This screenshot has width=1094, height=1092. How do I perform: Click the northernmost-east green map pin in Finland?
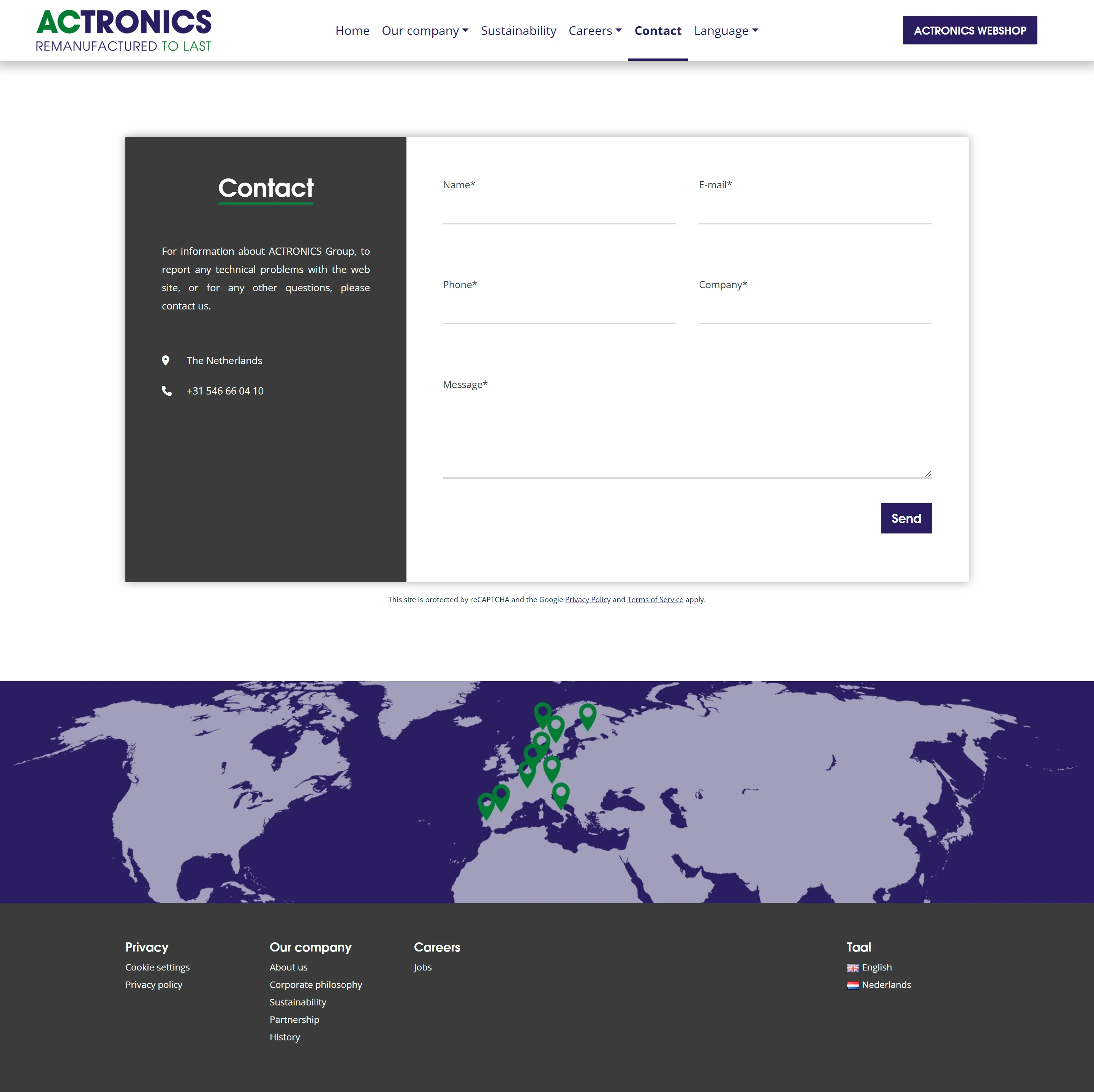click(x=588, y=715)
